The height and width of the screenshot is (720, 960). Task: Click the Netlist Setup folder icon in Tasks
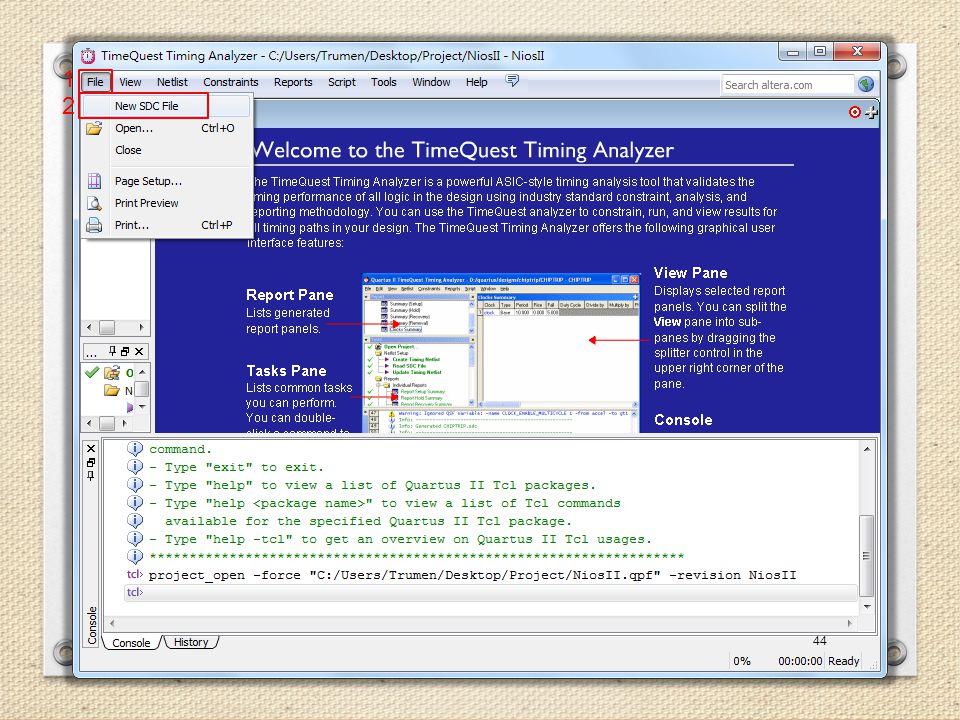coord(111,390)
